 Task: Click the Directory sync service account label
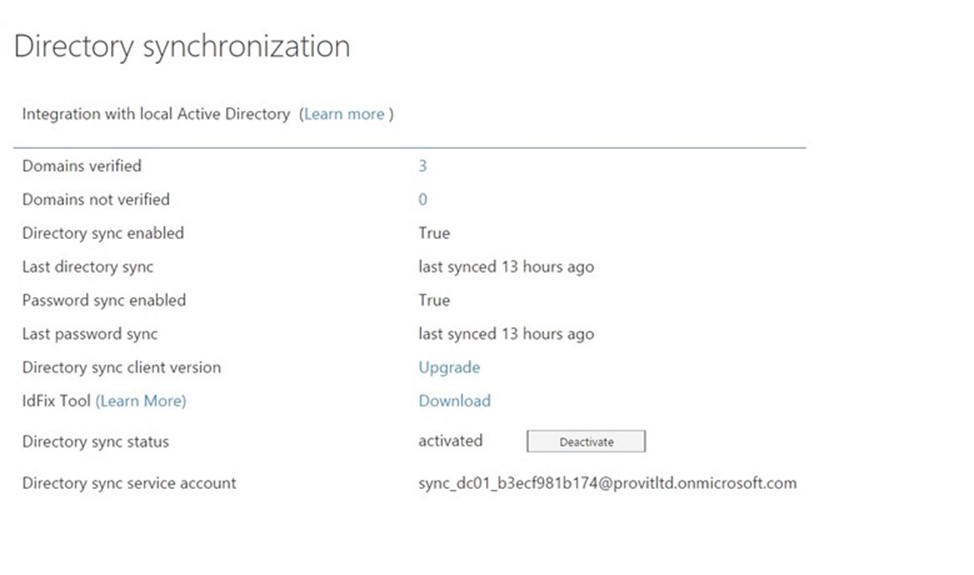point(129,483)
